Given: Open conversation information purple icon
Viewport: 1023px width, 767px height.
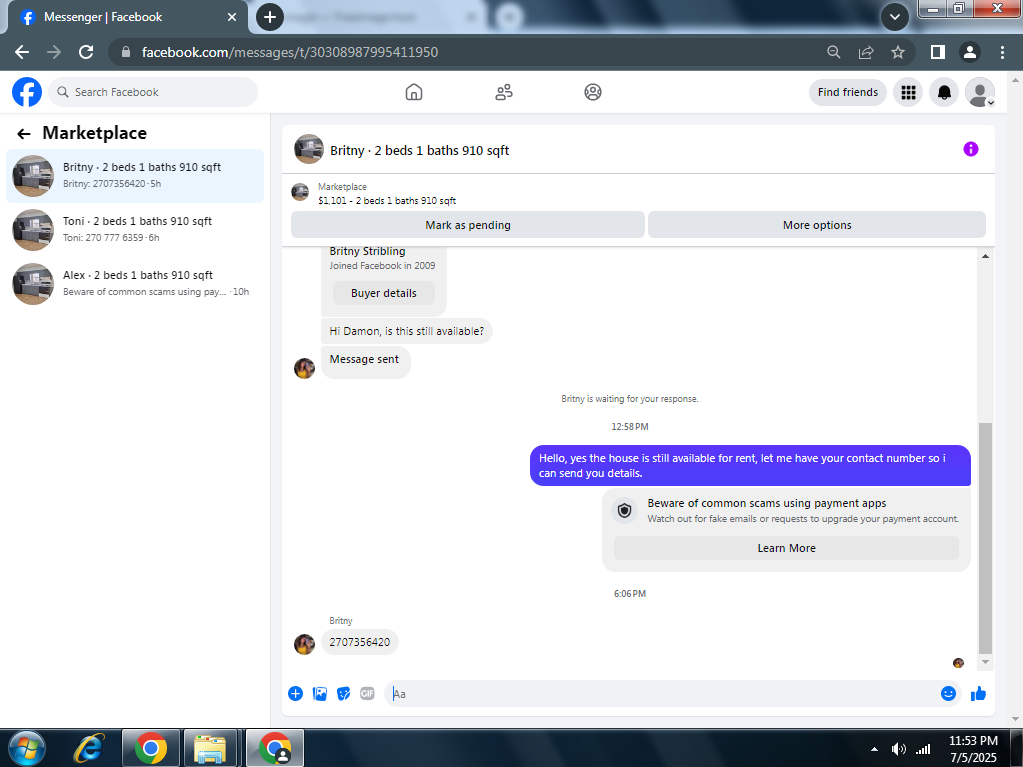Looking at the screenshot, I should tap(970, 149).
